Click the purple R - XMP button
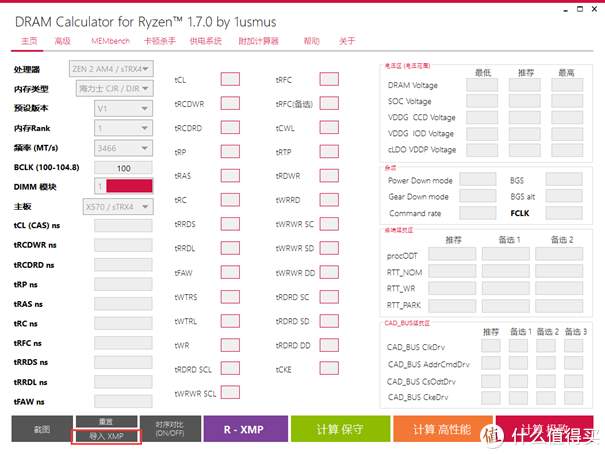This screenshot has height=454, width=605. [246, 429]
